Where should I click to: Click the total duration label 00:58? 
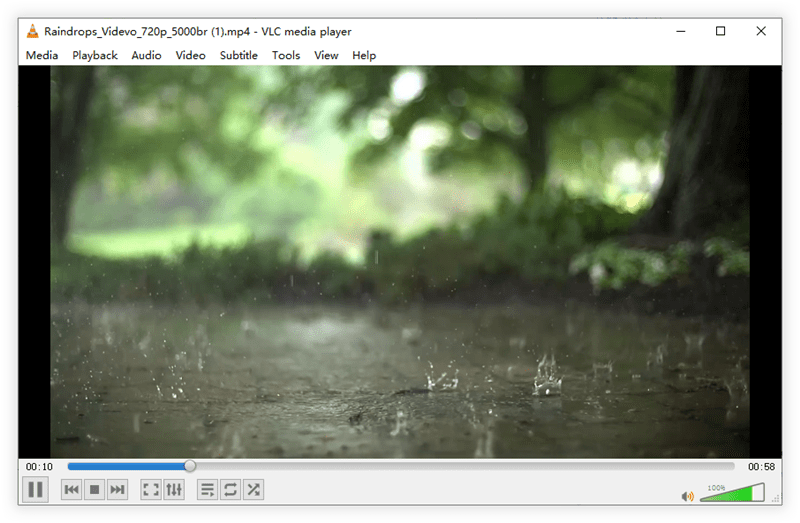point(761,467)
